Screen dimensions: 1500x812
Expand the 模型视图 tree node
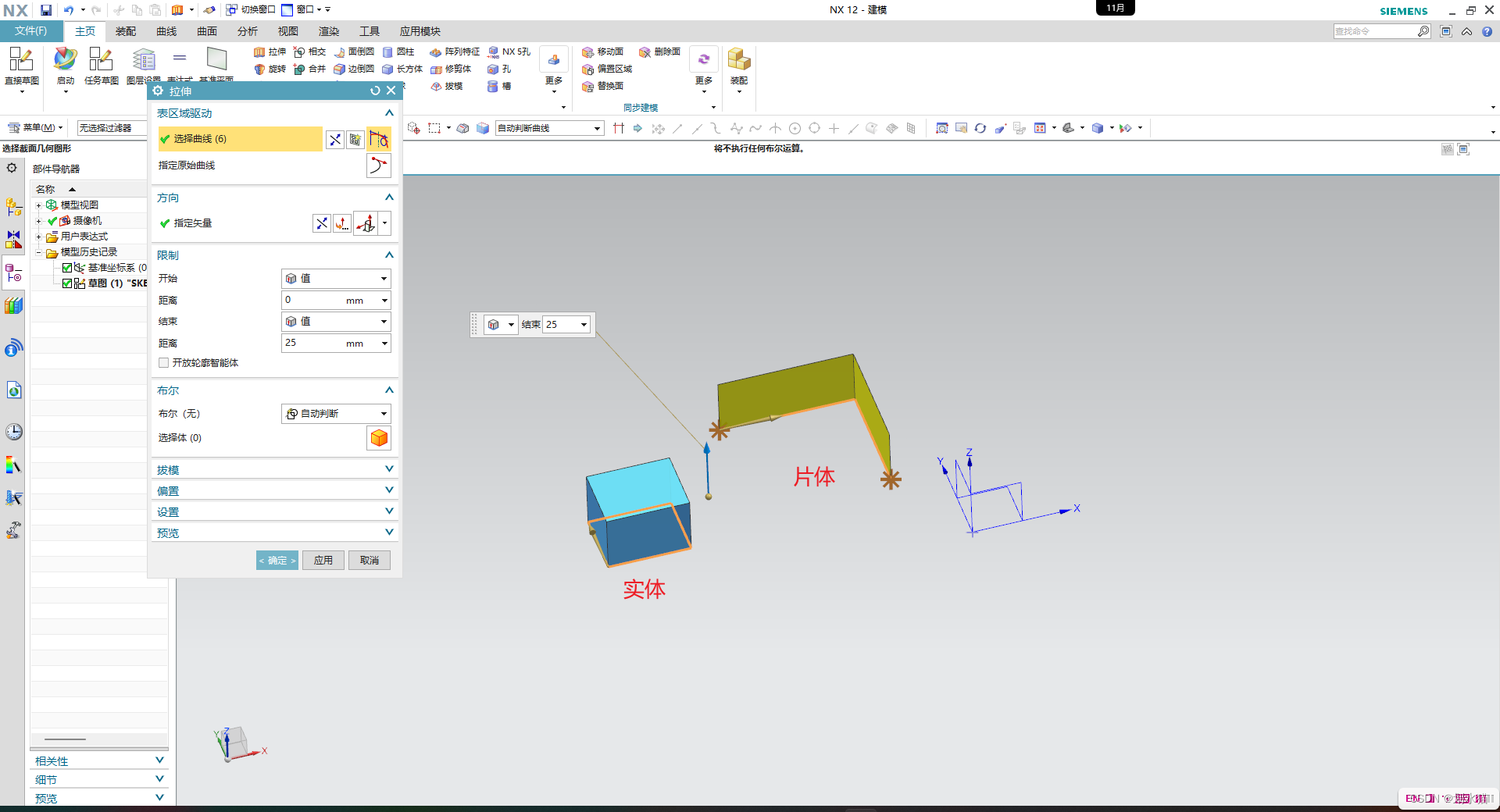(38, 205)
